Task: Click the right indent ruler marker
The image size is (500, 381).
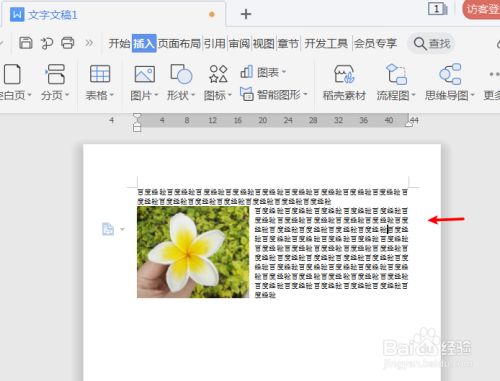Action: pyautogui.click(x=409, y=124)
